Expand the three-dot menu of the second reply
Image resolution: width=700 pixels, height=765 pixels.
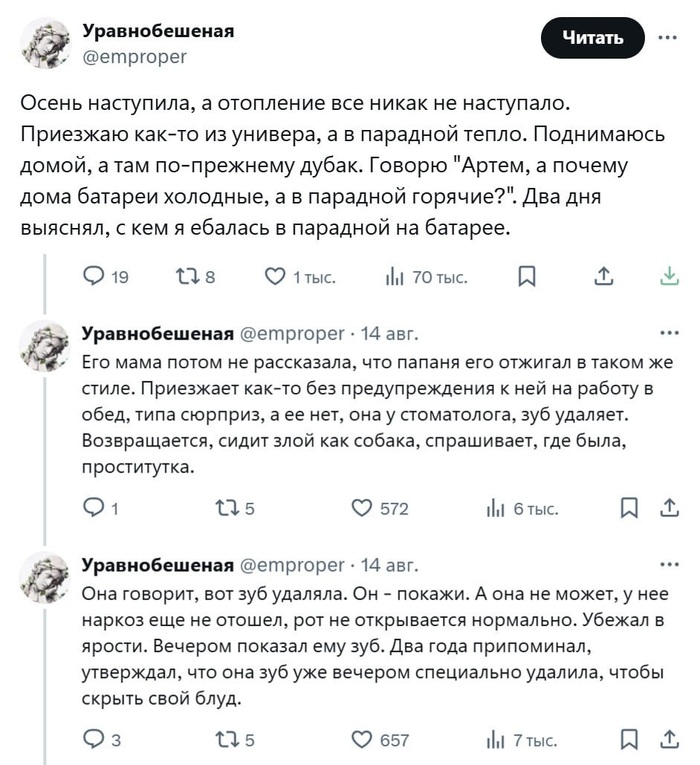tap(669, 565)
